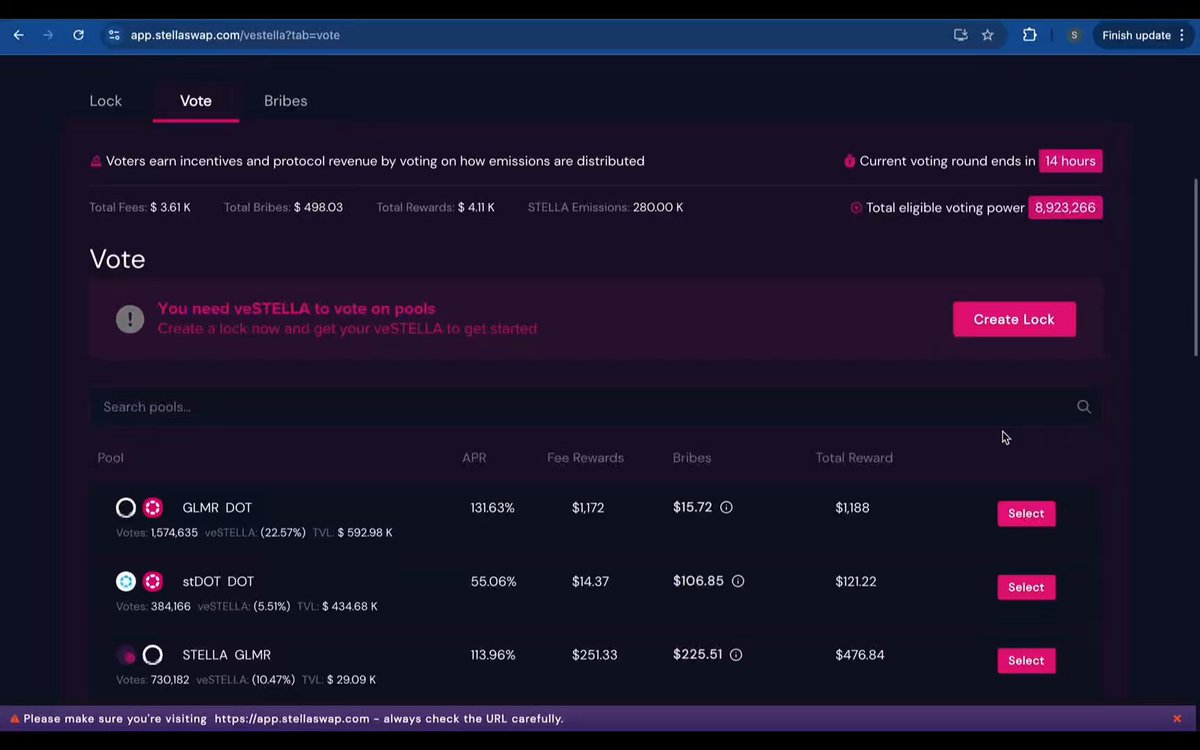
Task: Click the STELLA GLMR bribes info icon
Action: pyautogui.click(x=736, y=655)
